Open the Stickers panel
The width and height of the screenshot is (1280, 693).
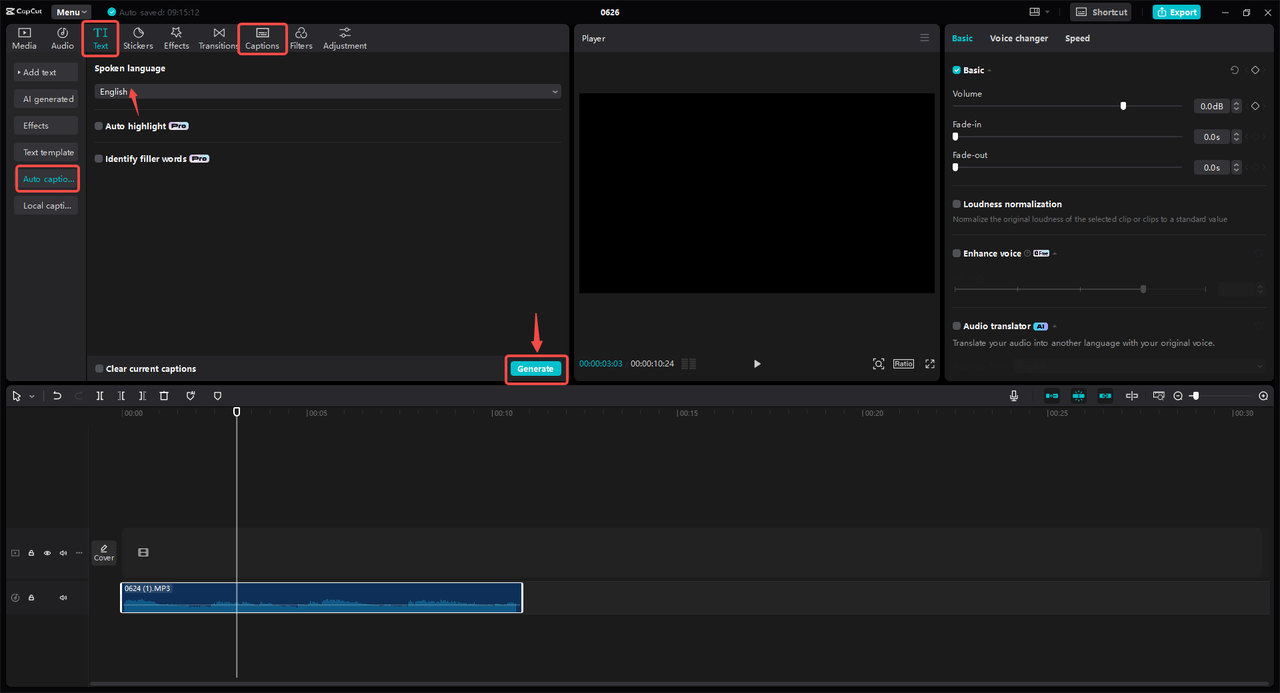point(138,39)
